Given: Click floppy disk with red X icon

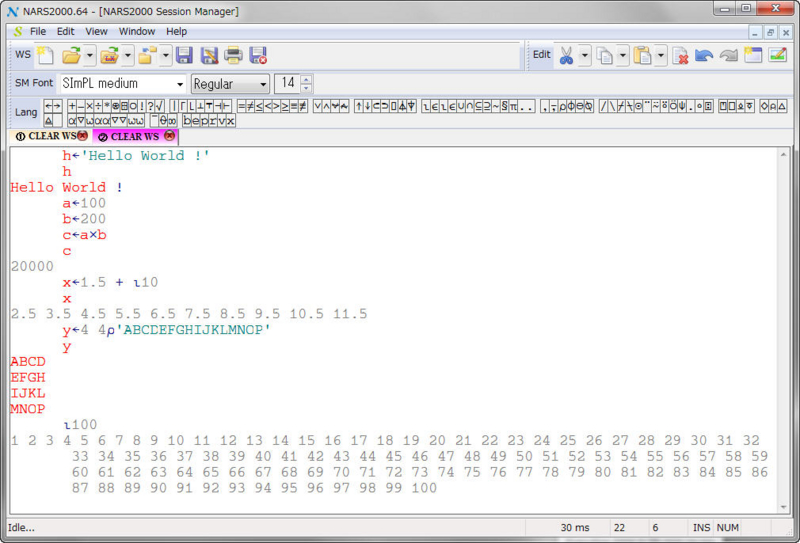Looking at the screenshot, I should [x=258, y=55].
